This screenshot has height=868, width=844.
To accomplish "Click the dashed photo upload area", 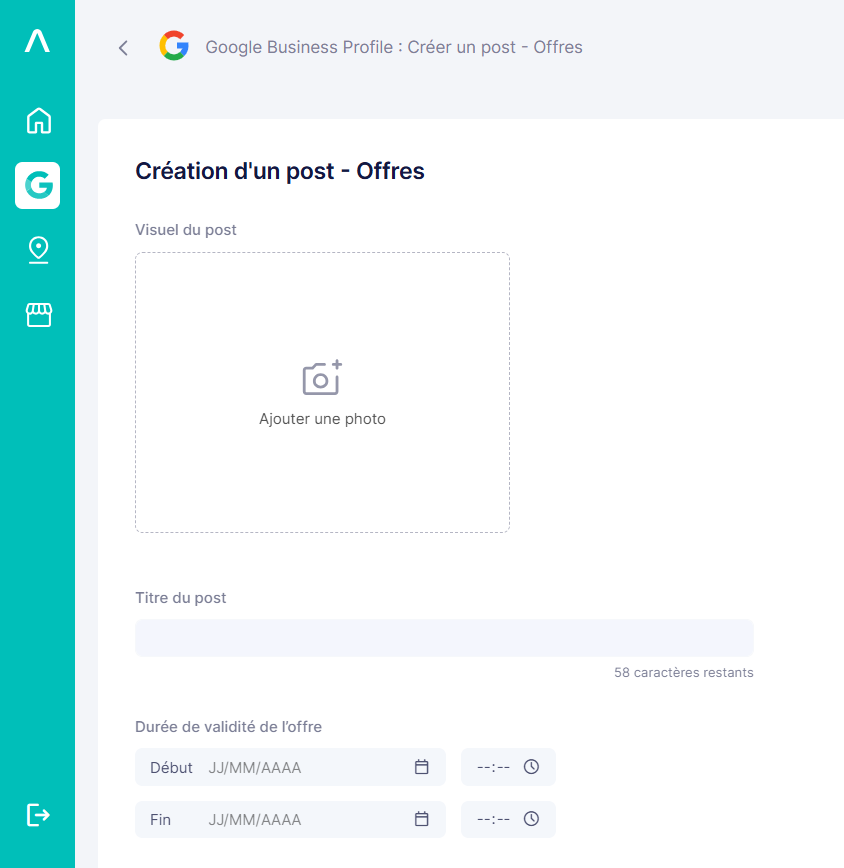I will [322, 392].
